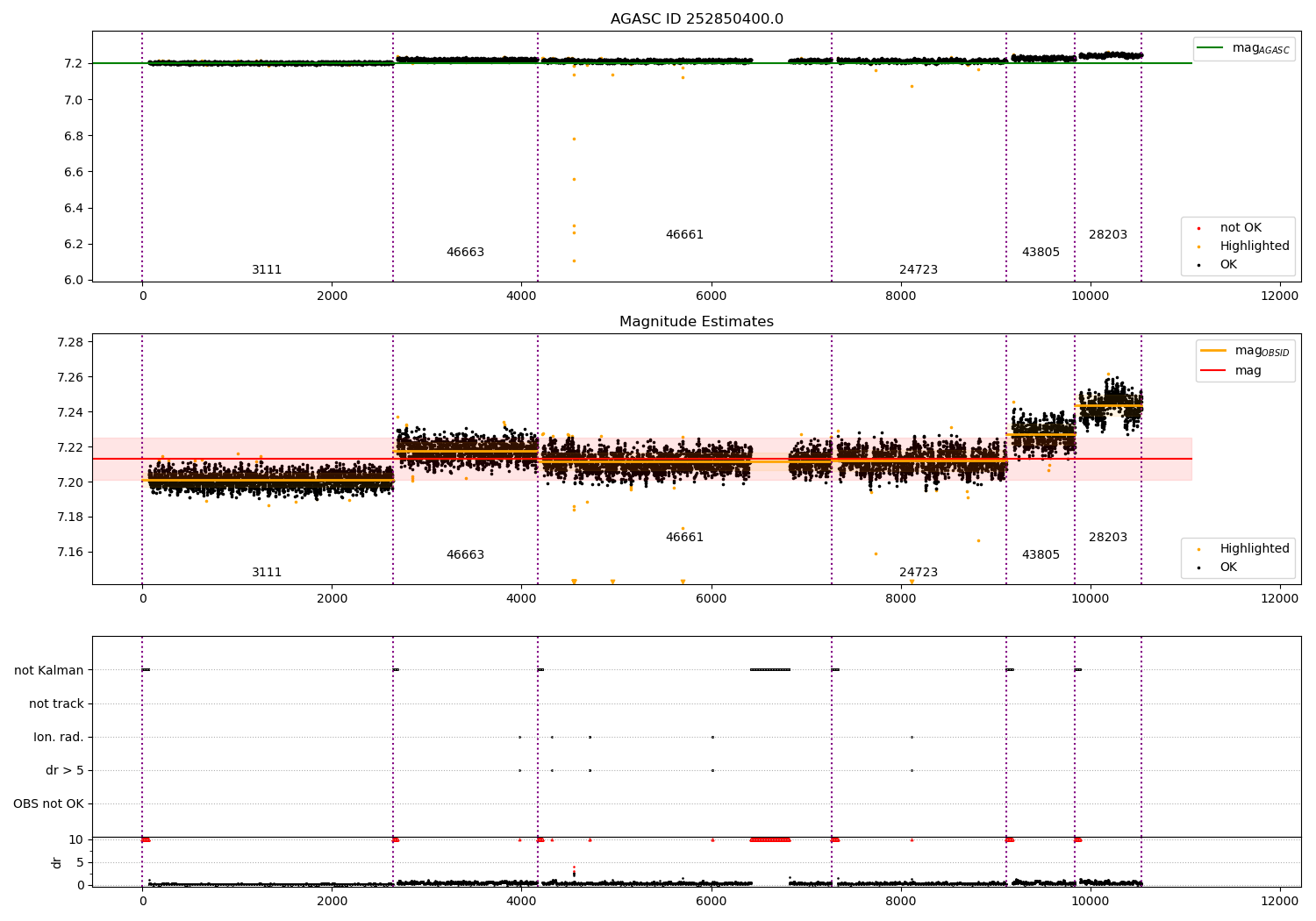This screenshot has width=1316, height=921.
Task: Click obsid label 46661 in Magnitude Estimates plot
Action: (x=684, y=538)
